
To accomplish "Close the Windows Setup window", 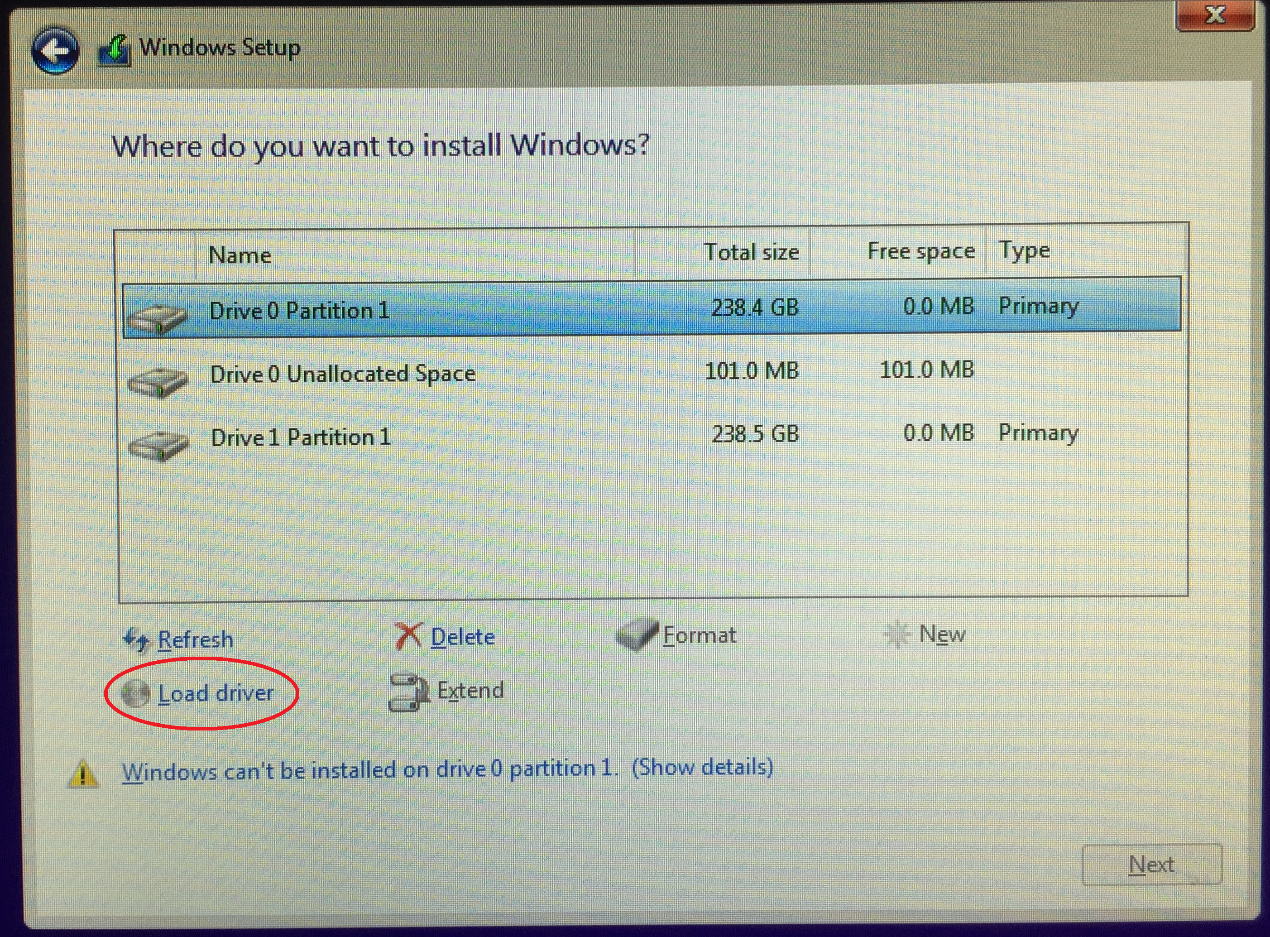I will coord(1213,14).
